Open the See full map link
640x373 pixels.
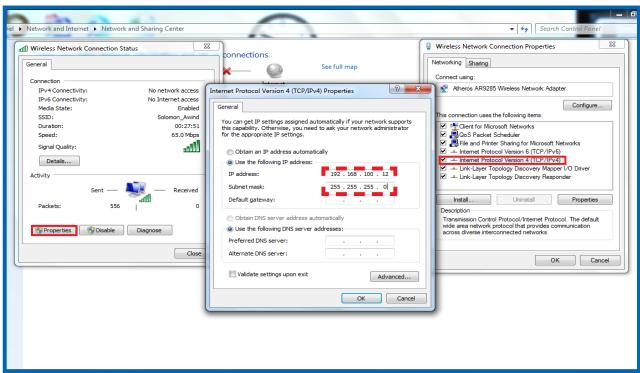[339, 67]
